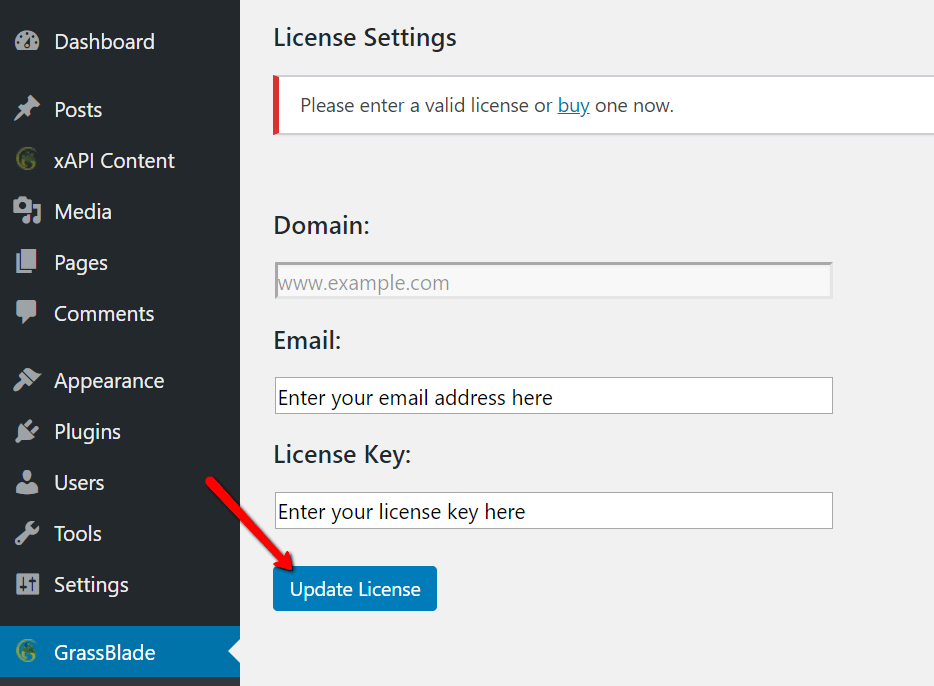934x686 pixels.
Task: Click the License Key: field label
Action: 343,455
